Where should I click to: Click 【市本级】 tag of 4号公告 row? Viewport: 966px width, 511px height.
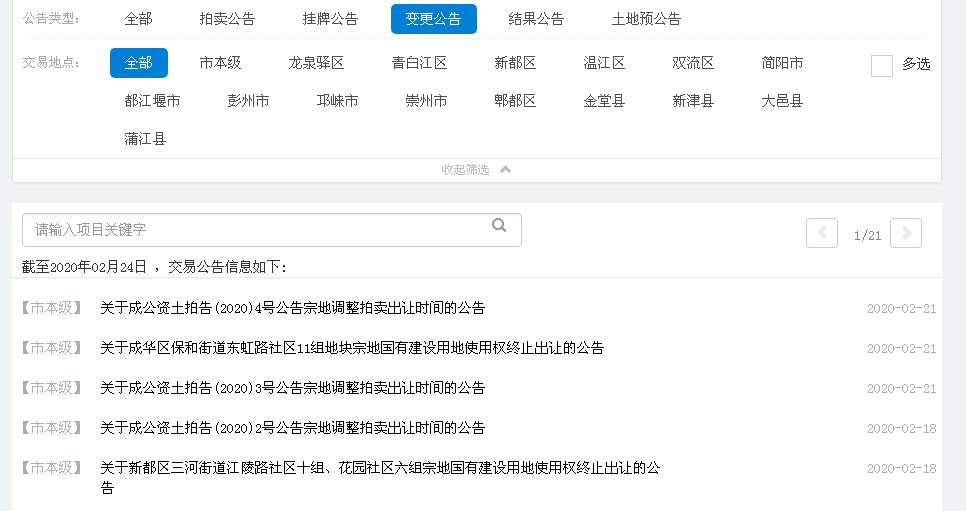[x=52, y=308]
